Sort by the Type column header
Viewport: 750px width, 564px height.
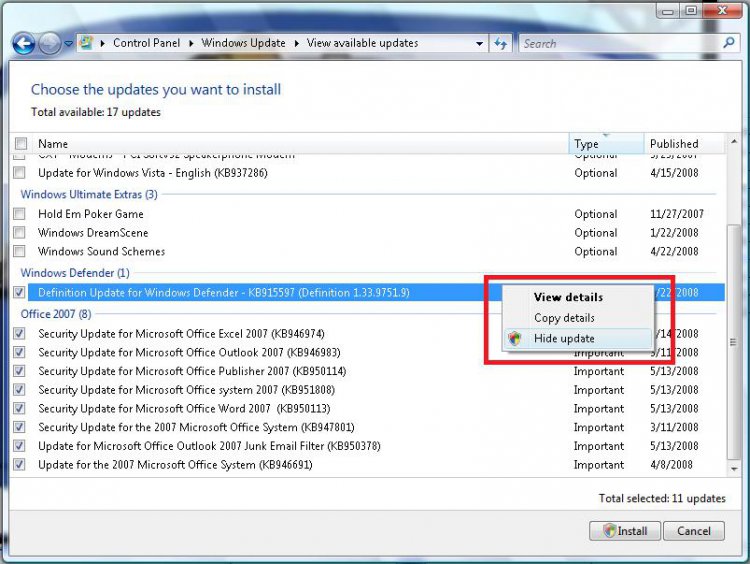coord(606,144)
